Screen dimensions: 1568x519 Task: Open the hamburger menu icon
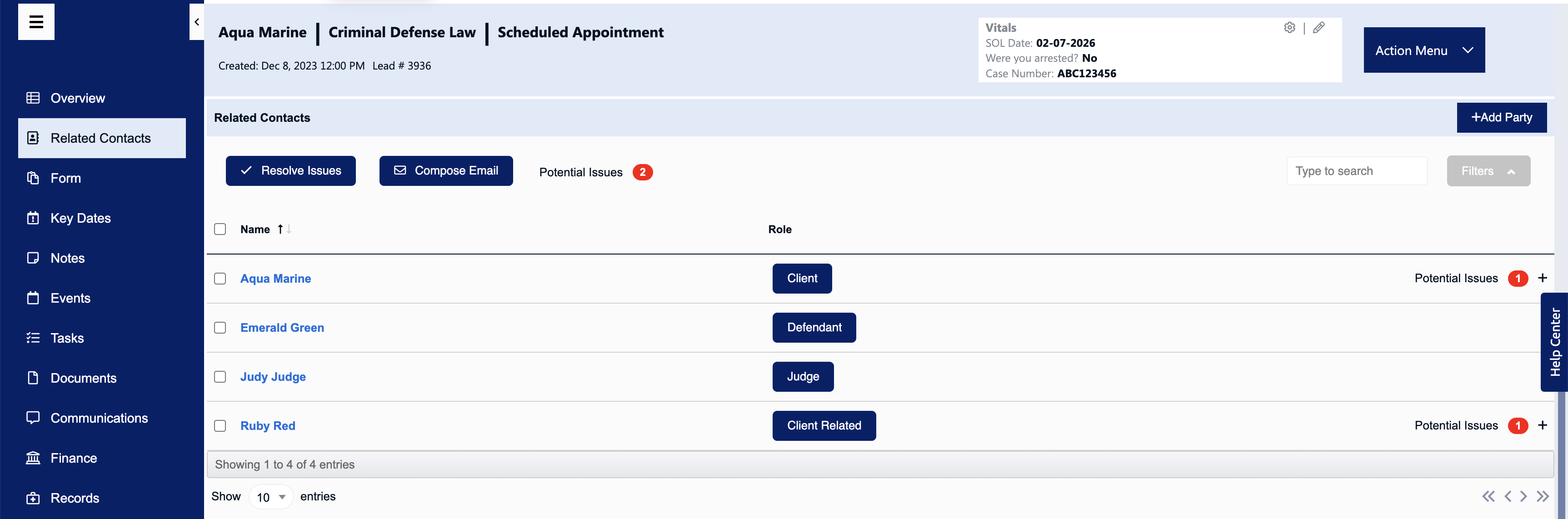[36, 22]
